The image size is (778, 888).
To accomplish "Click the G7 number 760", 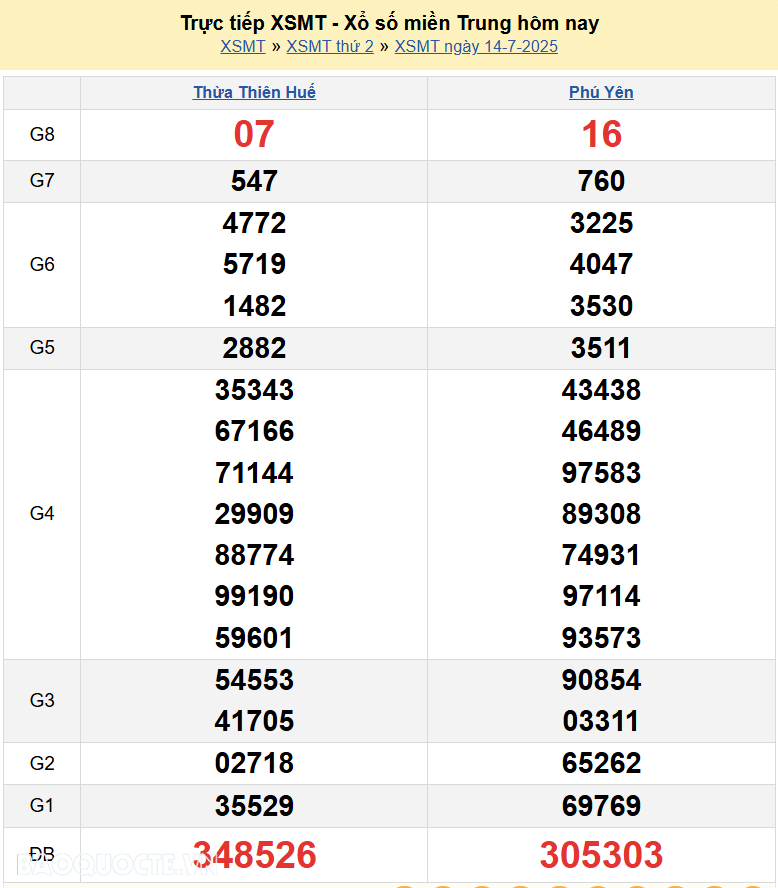I will 601,181.
